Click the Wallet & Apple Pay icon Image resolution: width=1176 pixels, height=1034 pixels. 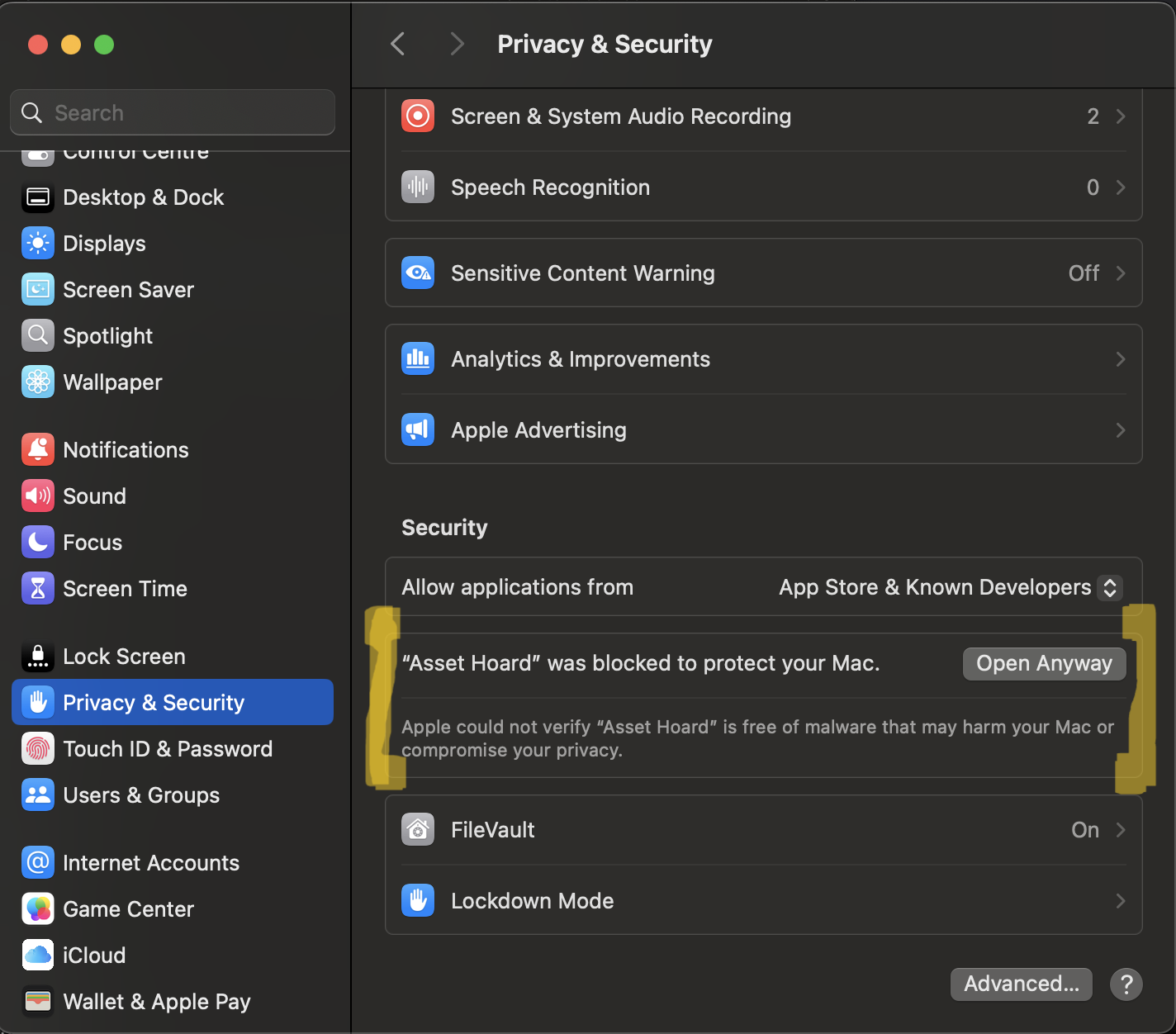[x=37, y=1001]
